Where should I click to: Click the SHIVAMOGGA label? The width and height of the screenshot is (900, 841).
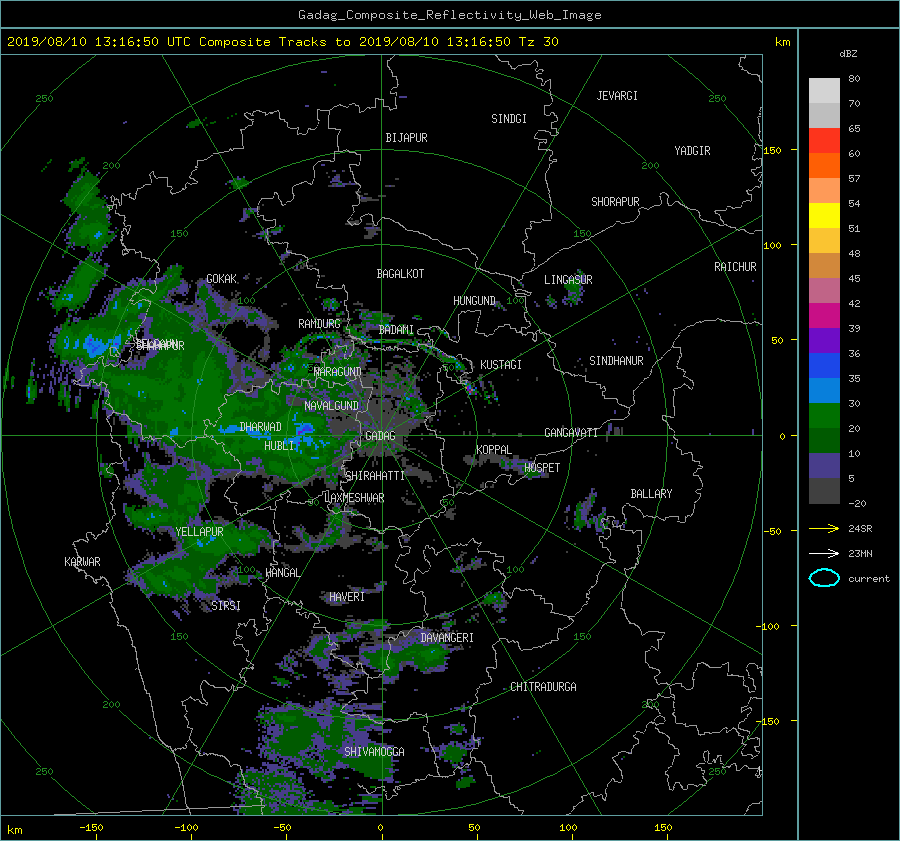374,751
